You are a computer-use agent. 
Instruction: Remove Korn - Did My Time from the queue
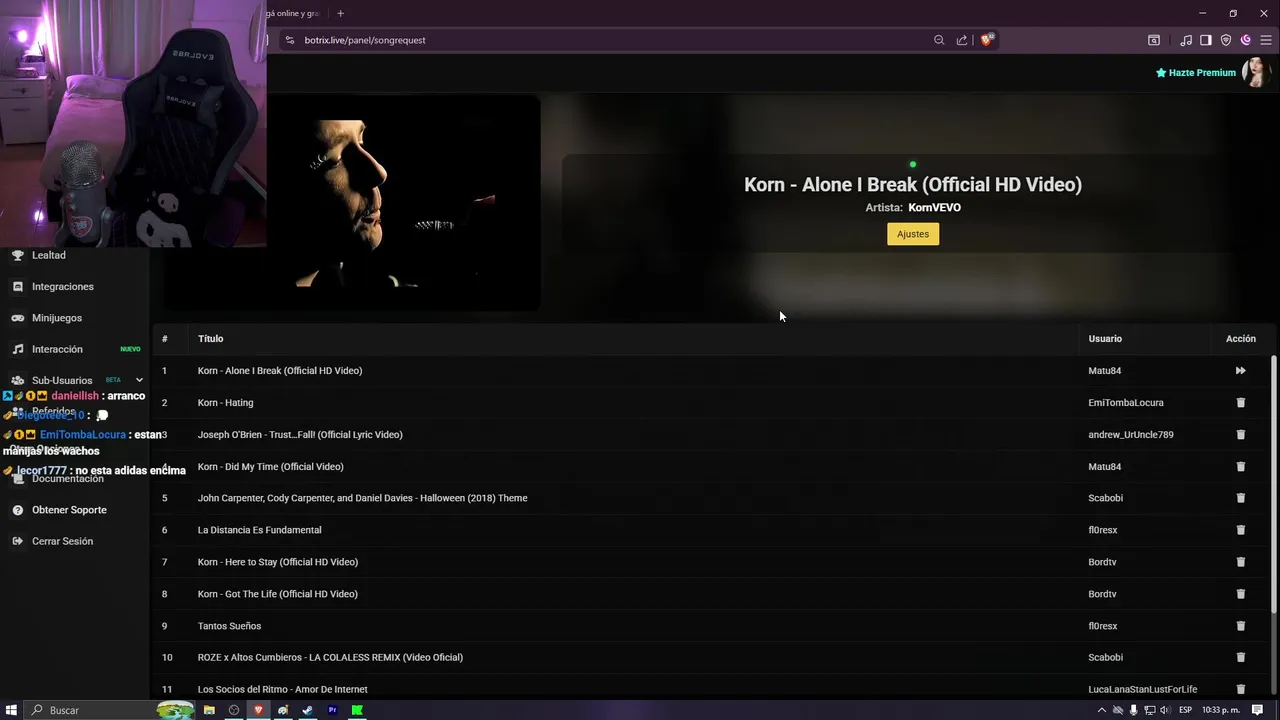(x=1241, y=467)
